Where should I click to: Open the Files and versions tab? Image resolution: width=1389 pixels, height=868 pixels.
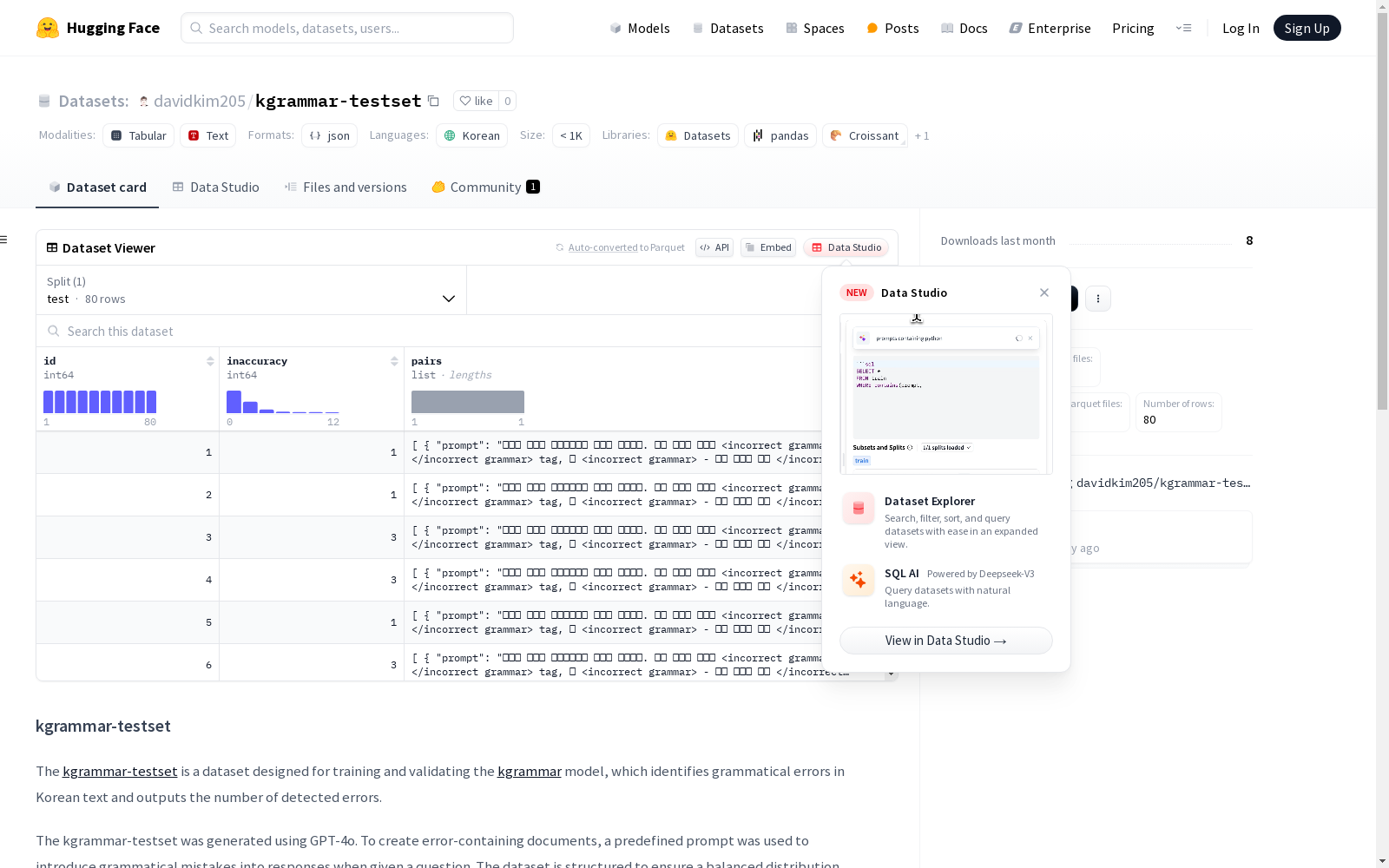pos(346,187)
